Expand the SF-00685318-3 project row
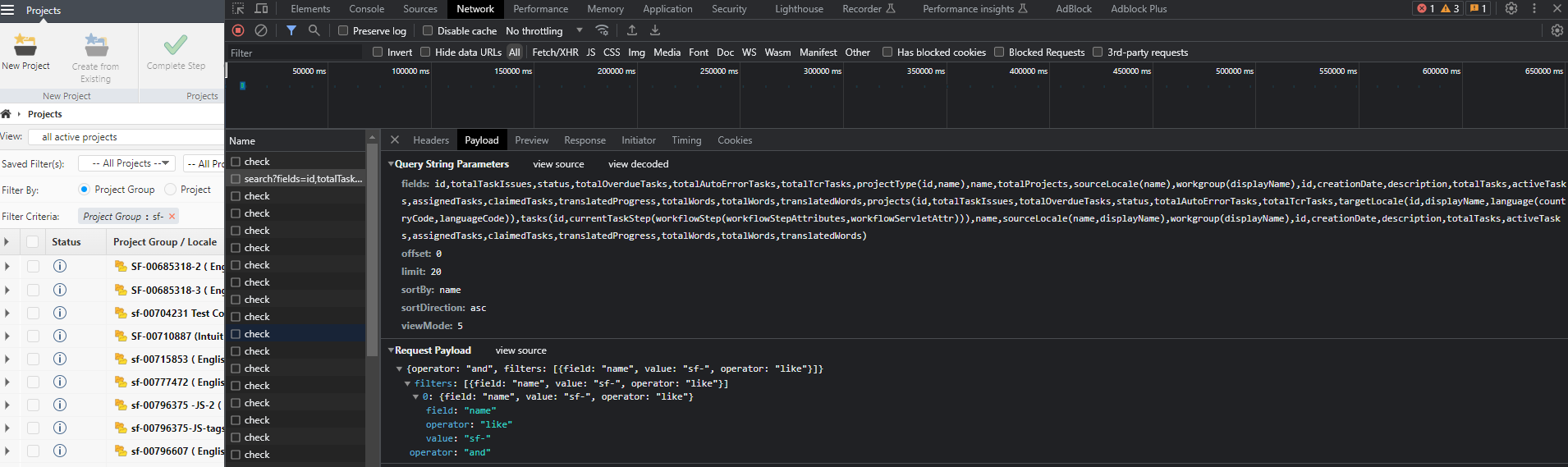This screenshot has height=467, width=1568. (7, 290)
